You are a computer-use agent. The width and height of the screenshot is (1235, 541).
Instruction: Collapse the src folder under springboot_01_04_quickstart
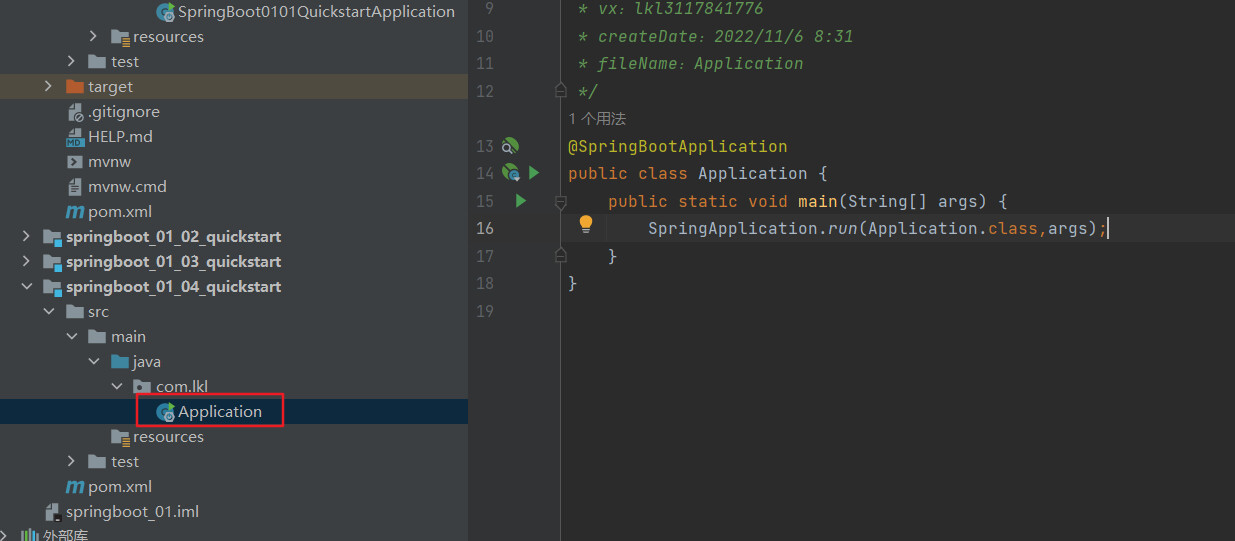tap(49, 311)
